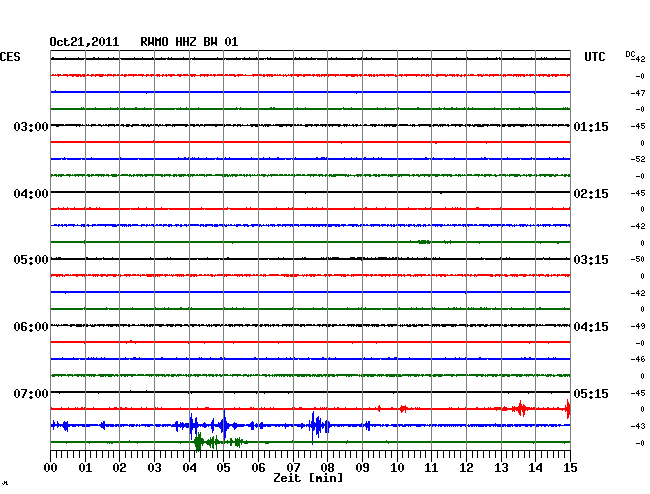Select the "03" minute axis label
650x494 pixels.
pyautogui.click(x=155, y=468)
